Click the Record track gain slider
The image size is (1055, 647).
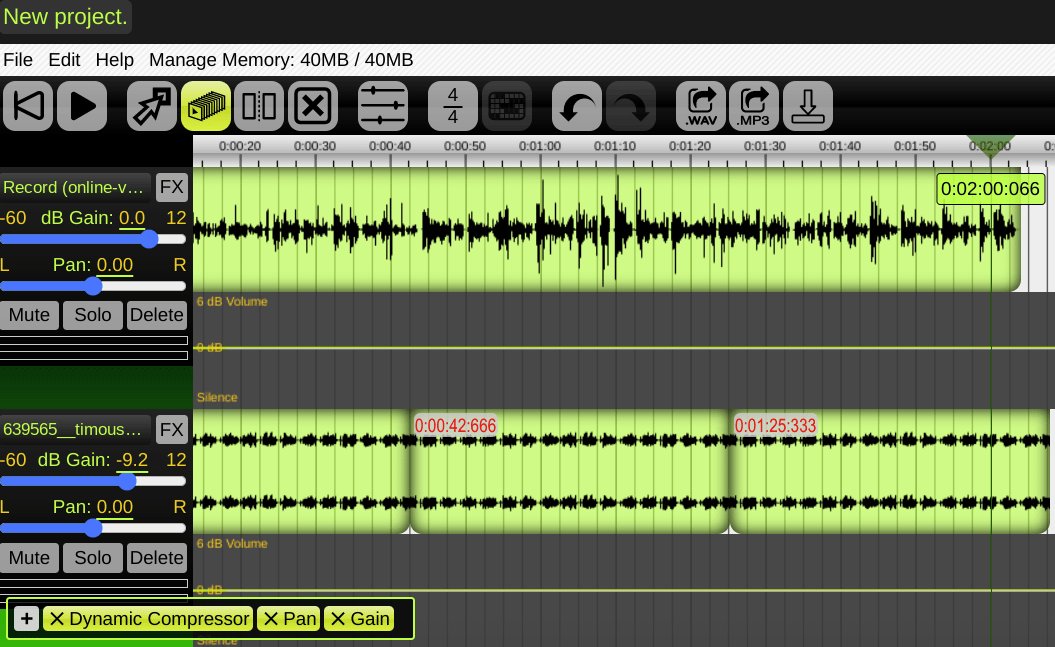pyautogui.click(x=93, y=239)
